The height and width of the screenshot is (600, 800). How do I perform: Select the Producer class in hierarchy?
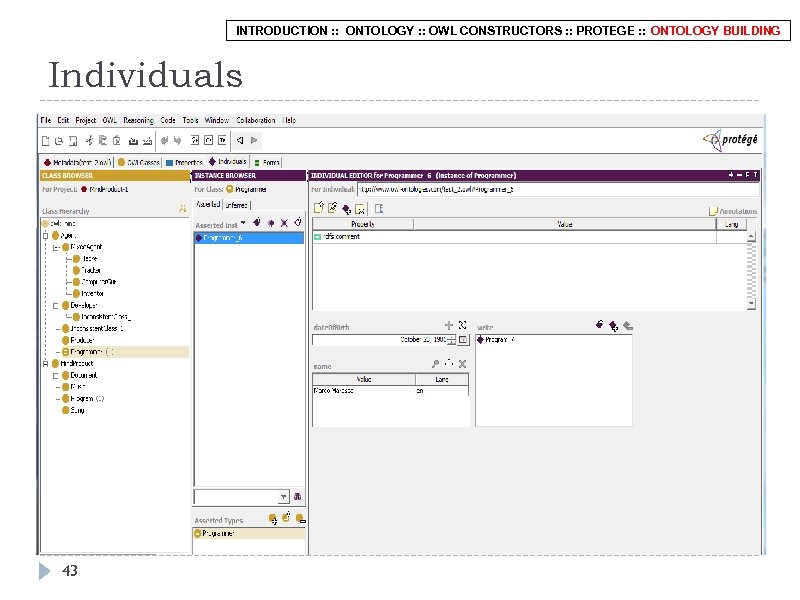pyautogui.click(x=78, y=340)
